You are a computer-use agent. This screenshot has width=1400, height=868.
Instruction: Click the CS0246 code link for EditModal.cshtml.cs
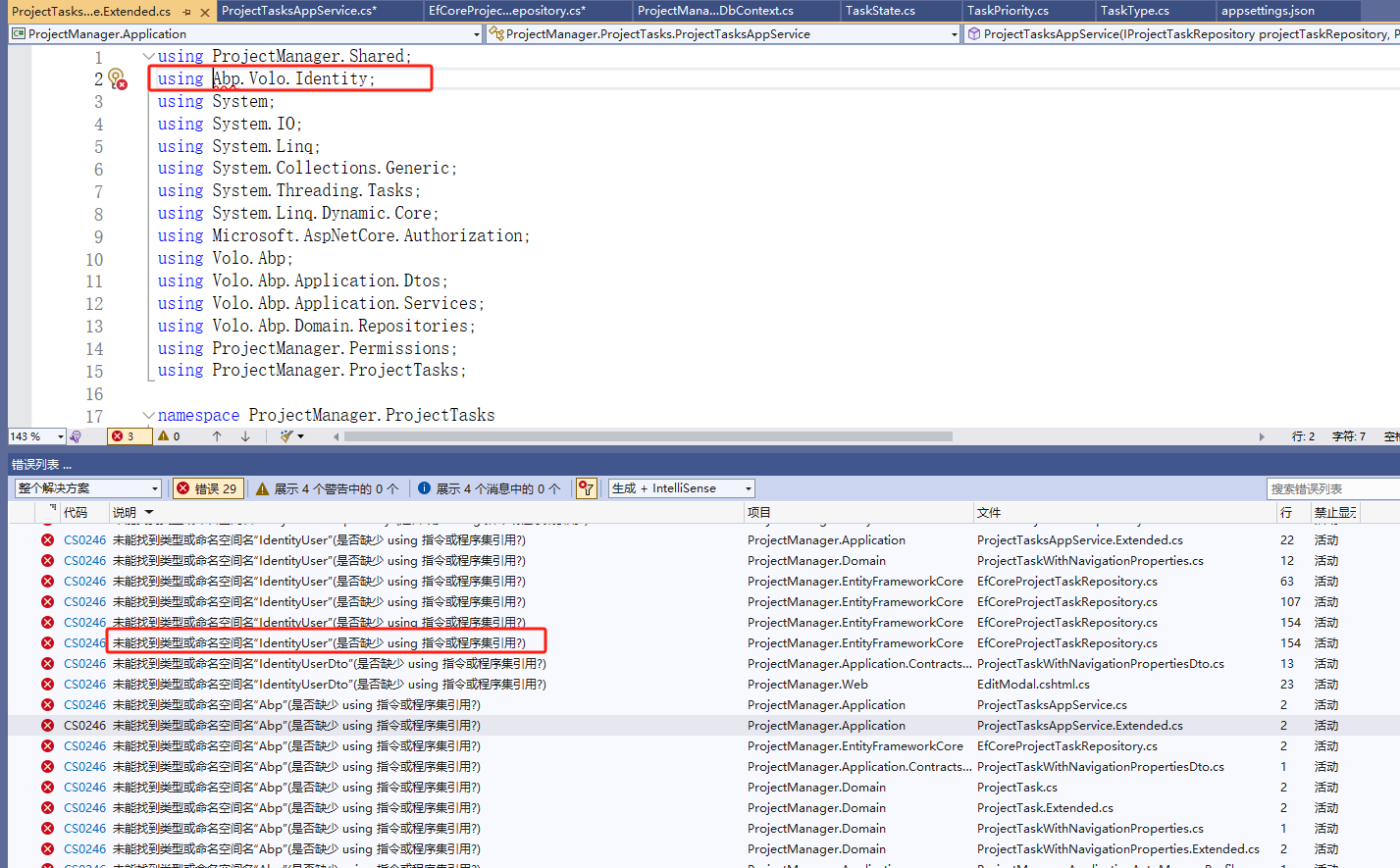coord(84,685)
